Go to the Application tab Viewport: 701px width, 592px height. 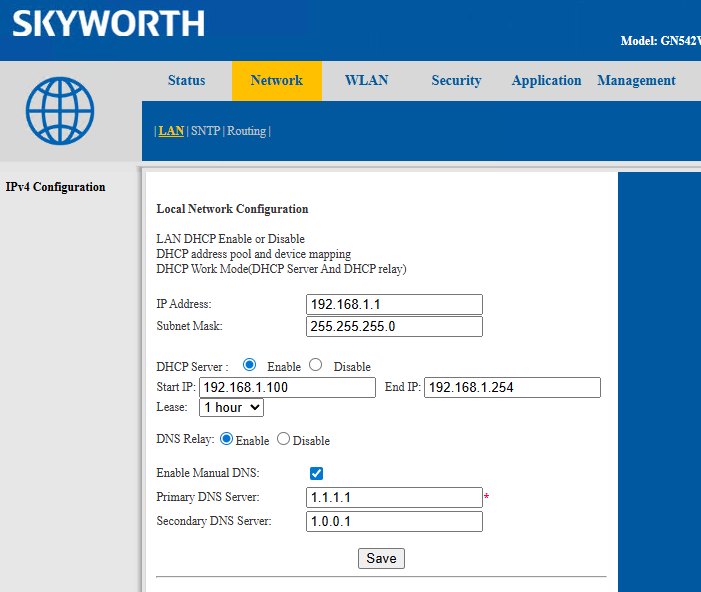[546, 81]
